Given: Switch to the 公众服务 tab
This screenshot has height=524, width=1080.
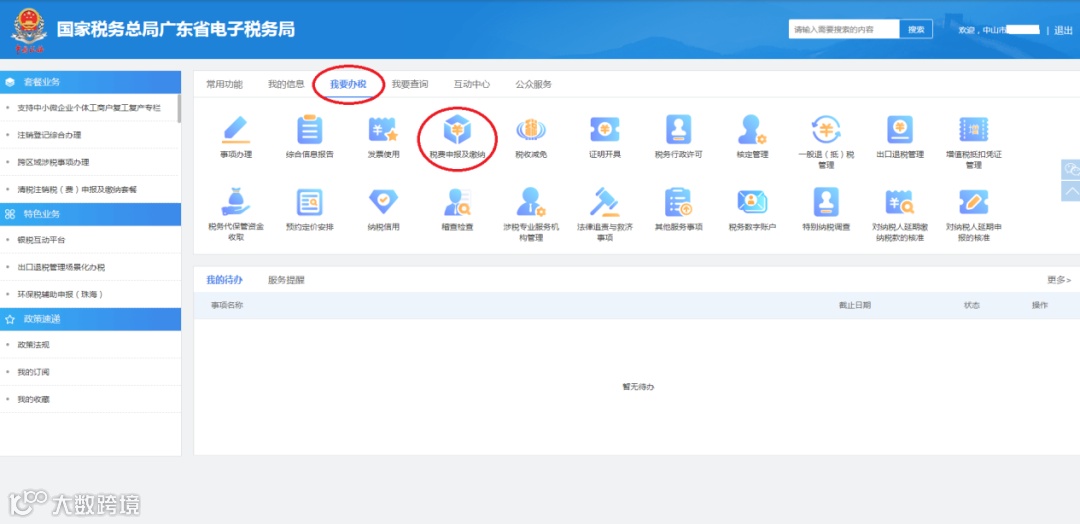Looking at the screenshot, I should tap(534, 84).
